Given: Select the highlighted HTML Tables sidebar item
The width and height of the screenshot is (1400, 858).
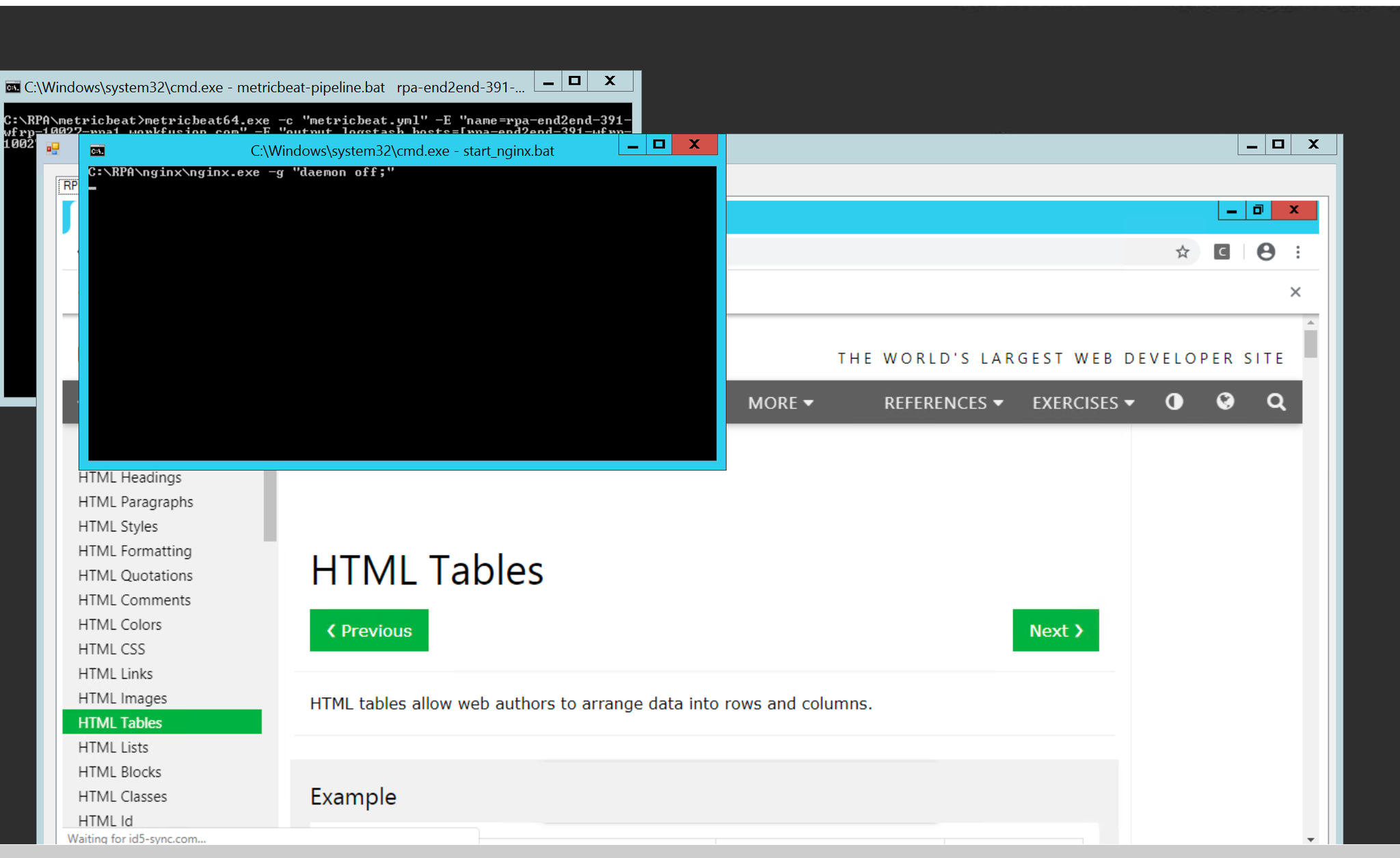Looking at the screenshot, I should tap(162, 723).
